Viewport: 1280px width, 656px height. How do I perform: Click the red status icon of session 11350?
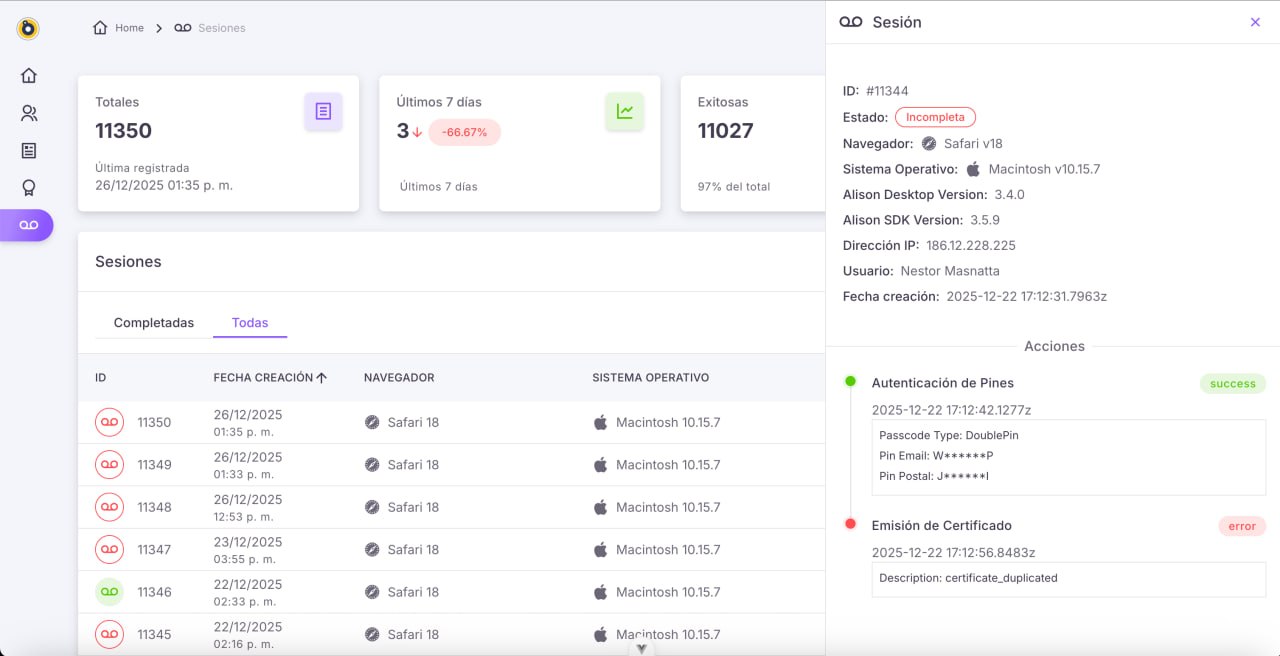(109, 422)
